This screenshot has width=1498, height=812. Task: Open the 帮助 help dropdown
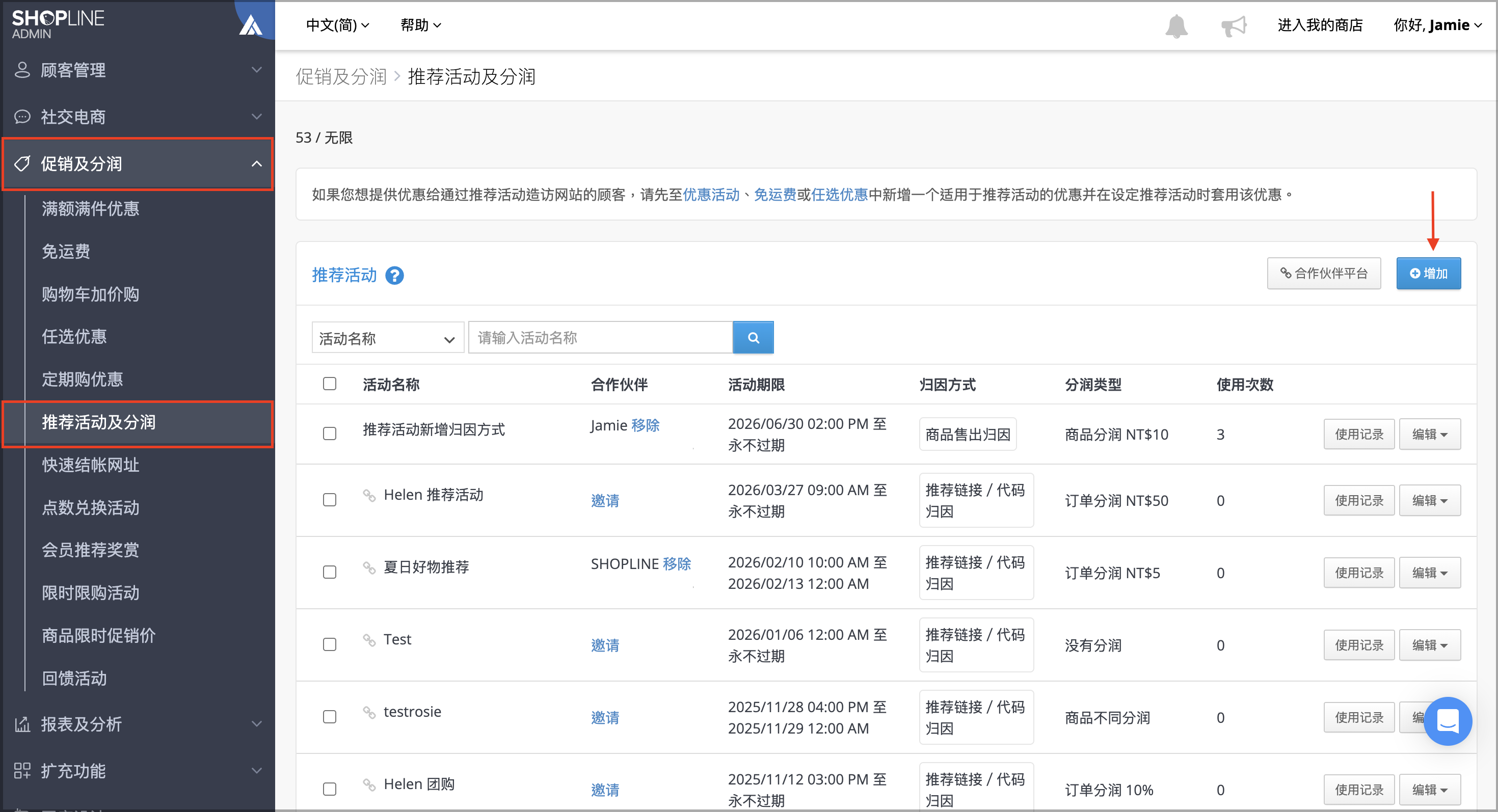(x=420, y=25)
